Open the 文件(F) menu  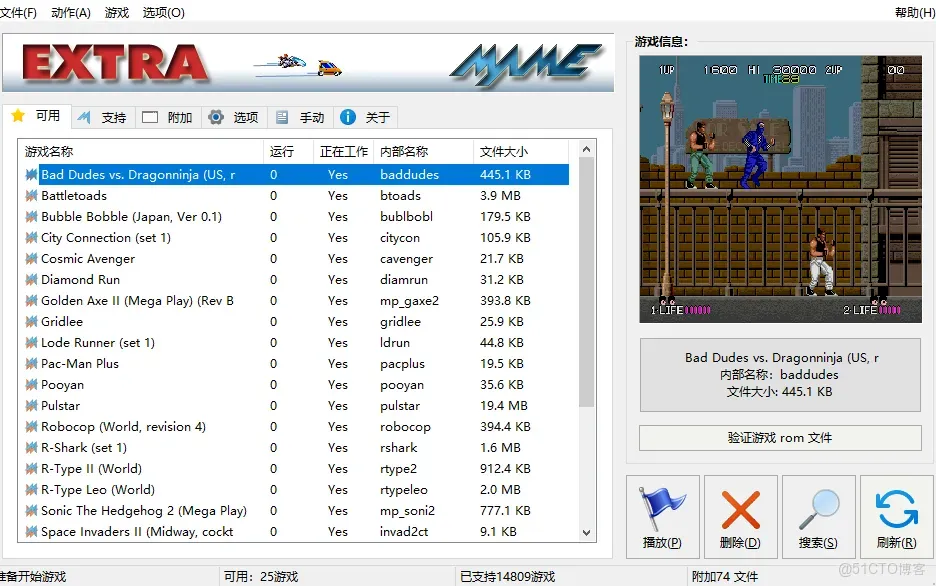click(18, 13)
